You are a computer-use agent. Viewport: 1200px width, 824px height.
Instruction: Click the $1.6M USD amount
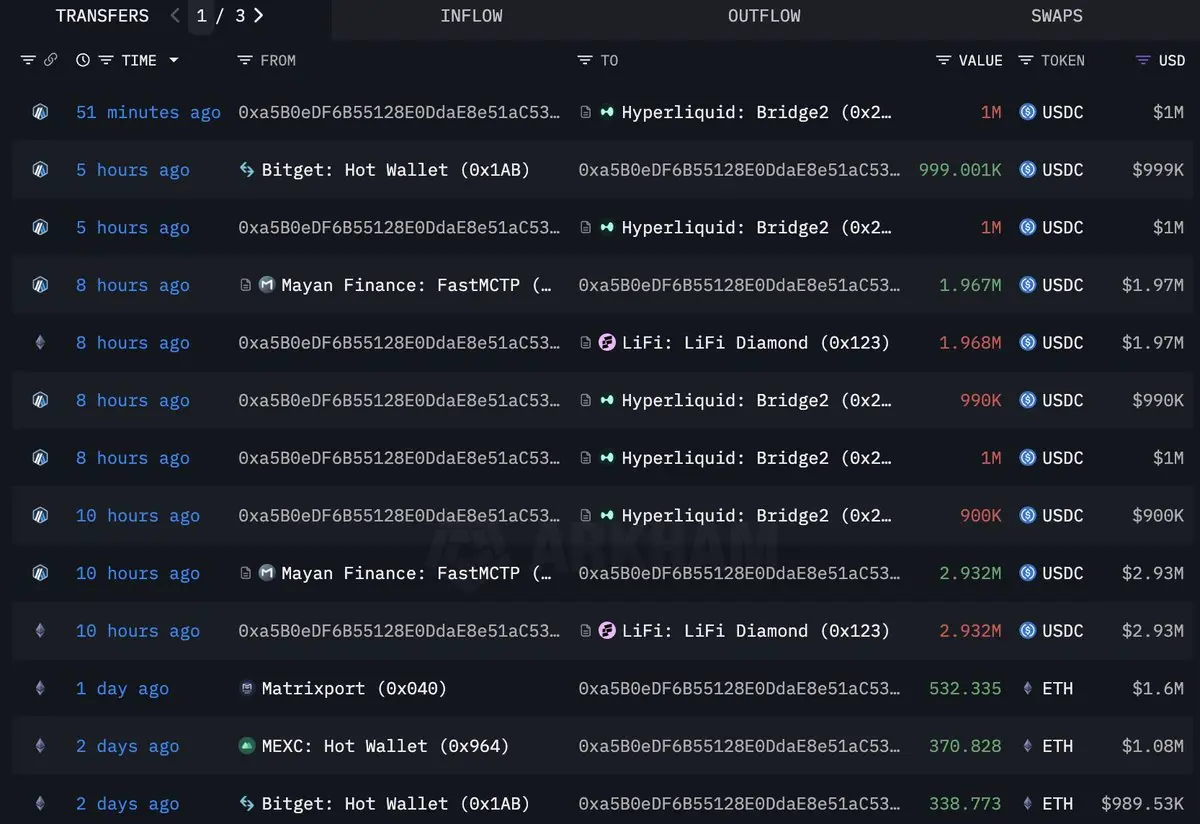click(x=1158, y=689)
